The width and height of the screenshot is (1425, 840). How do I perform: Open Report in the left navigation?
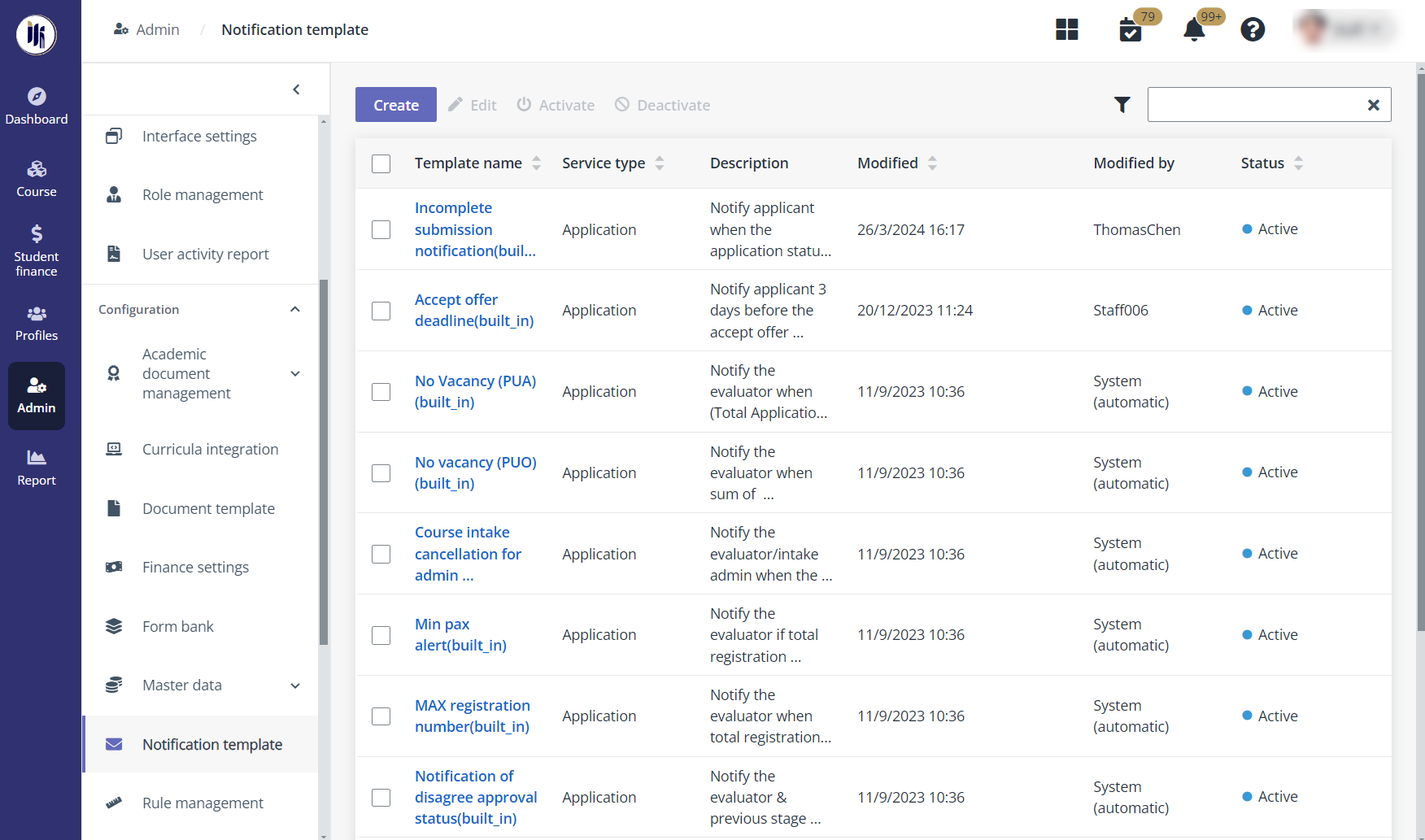pos(37,468)
